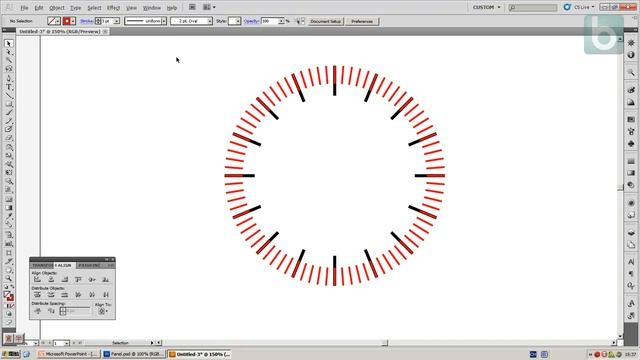
Task: Select the Line Segment tool
Action: pyautogui.click(x=9, y=96)
